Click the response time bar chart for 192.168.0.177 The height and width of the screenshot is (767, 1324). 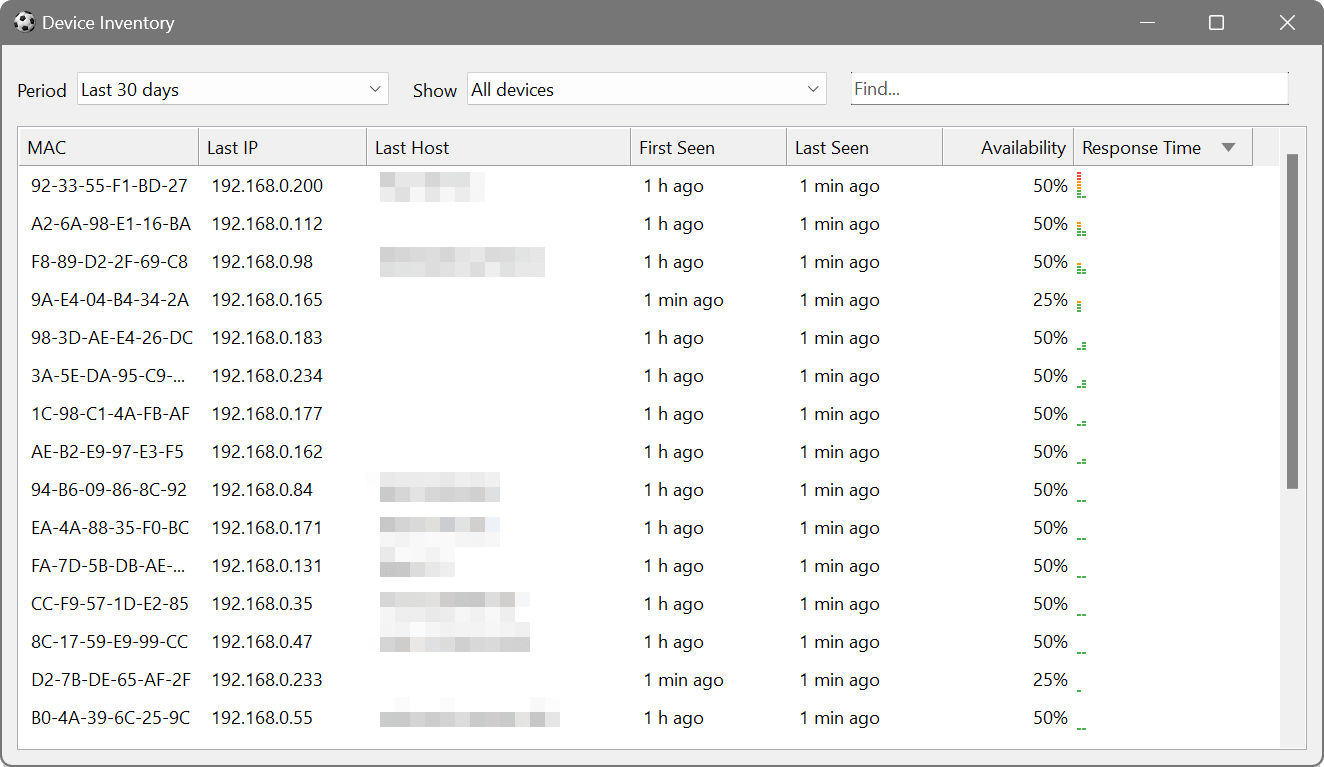pos(1081,422)
